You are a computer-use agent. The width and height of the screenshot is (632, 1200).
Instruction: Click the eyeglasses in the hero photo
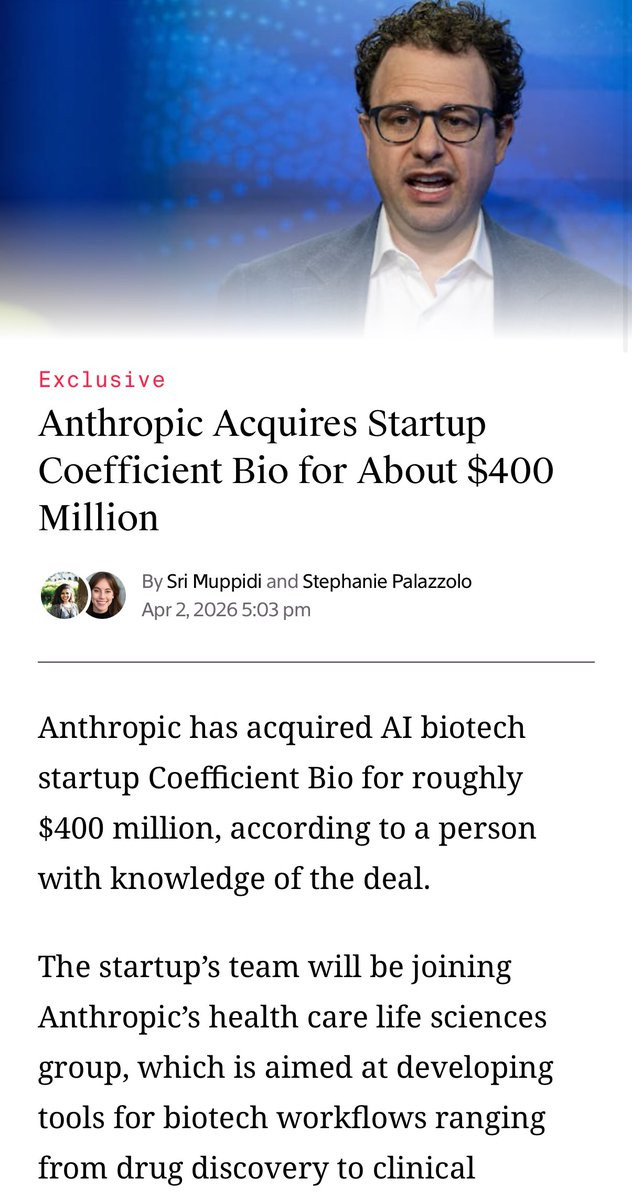coord(430,122)
